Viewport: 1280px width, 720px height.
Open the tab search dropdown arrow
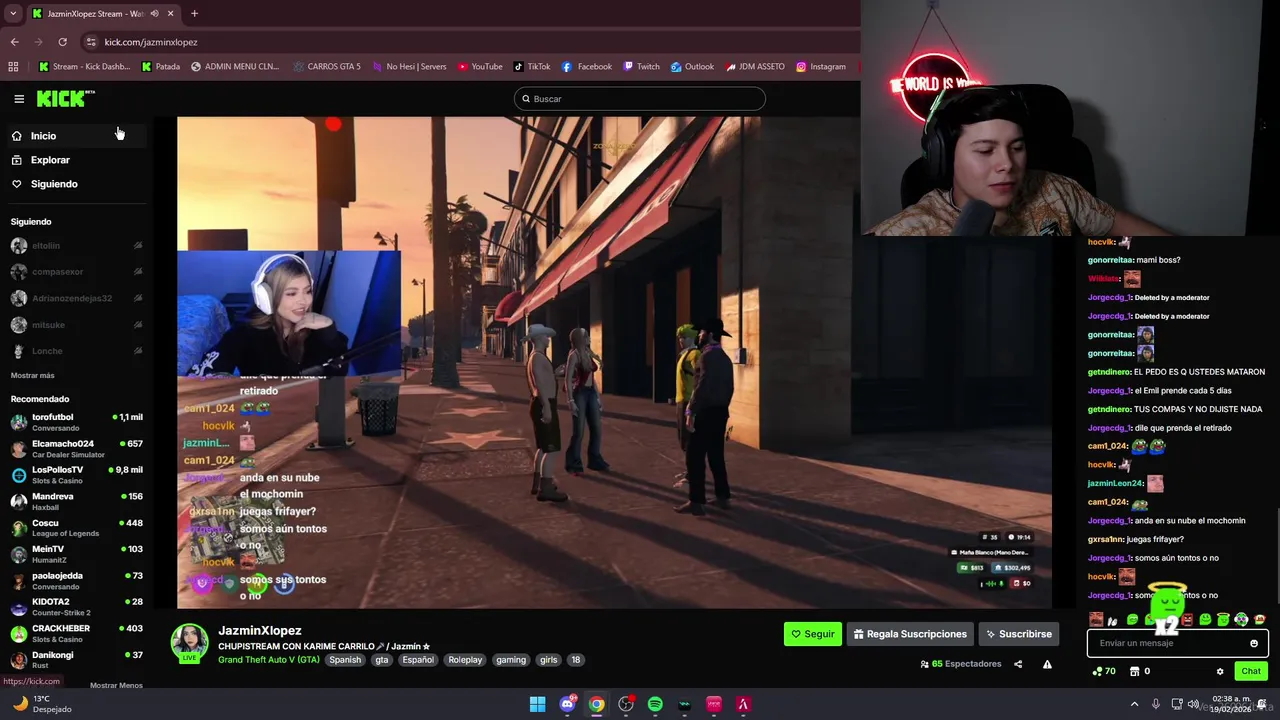[13, 14]
